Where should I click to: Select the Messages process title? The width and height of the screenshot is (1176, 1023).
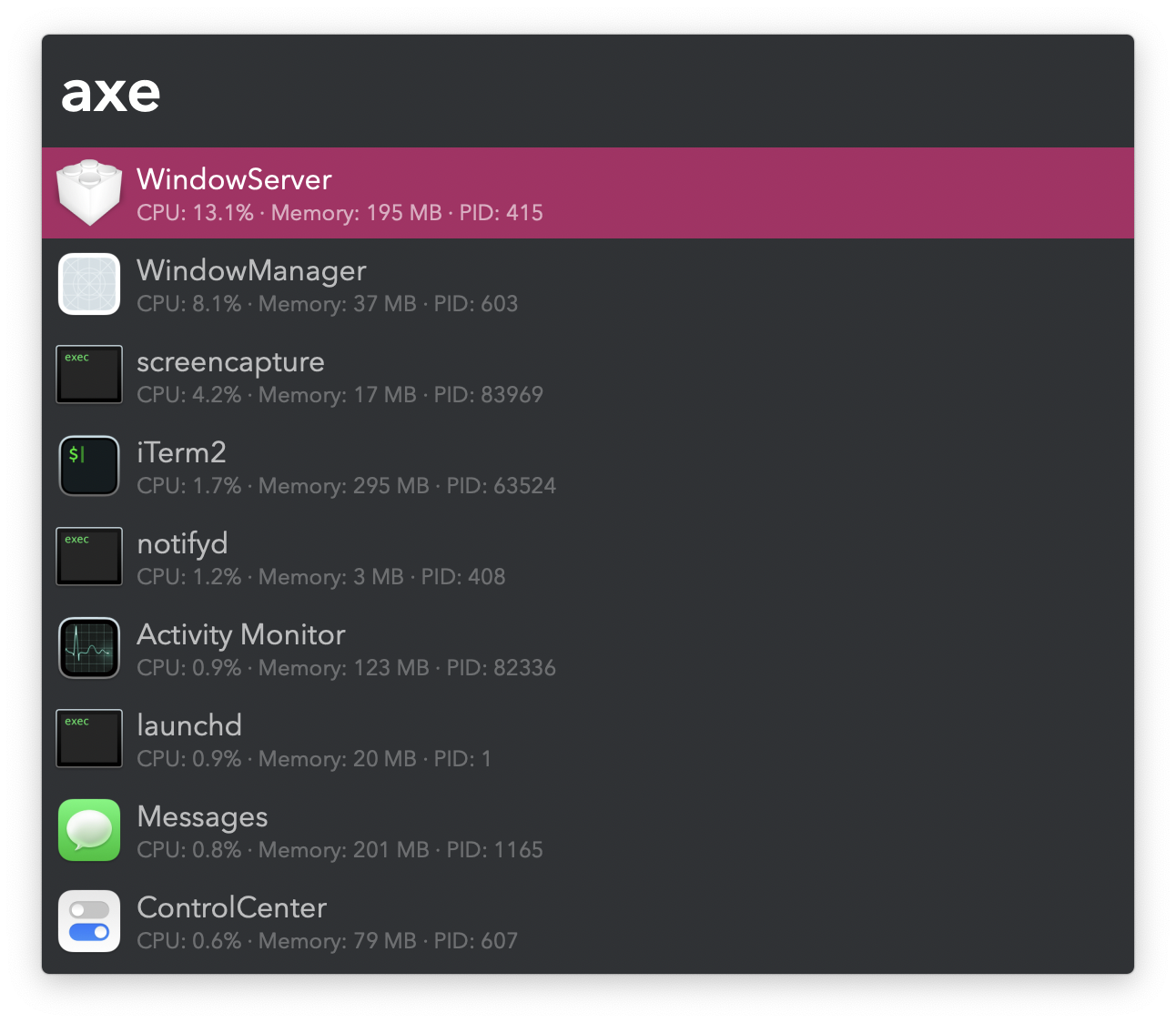(202, 817)
